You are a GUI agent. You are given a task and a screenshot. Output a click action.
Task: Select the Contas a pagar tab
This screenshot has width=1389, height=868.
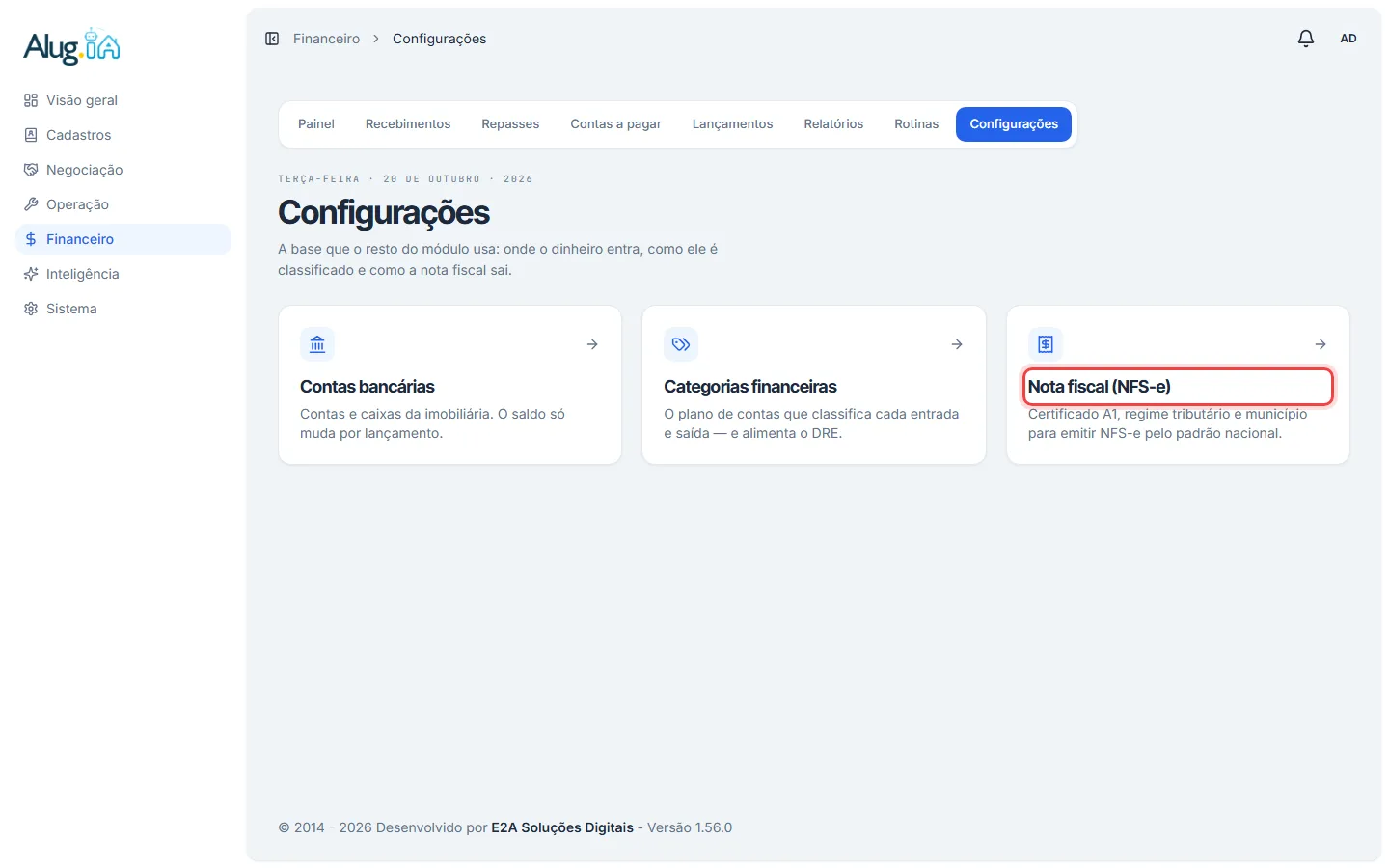(x=615, y=124)
